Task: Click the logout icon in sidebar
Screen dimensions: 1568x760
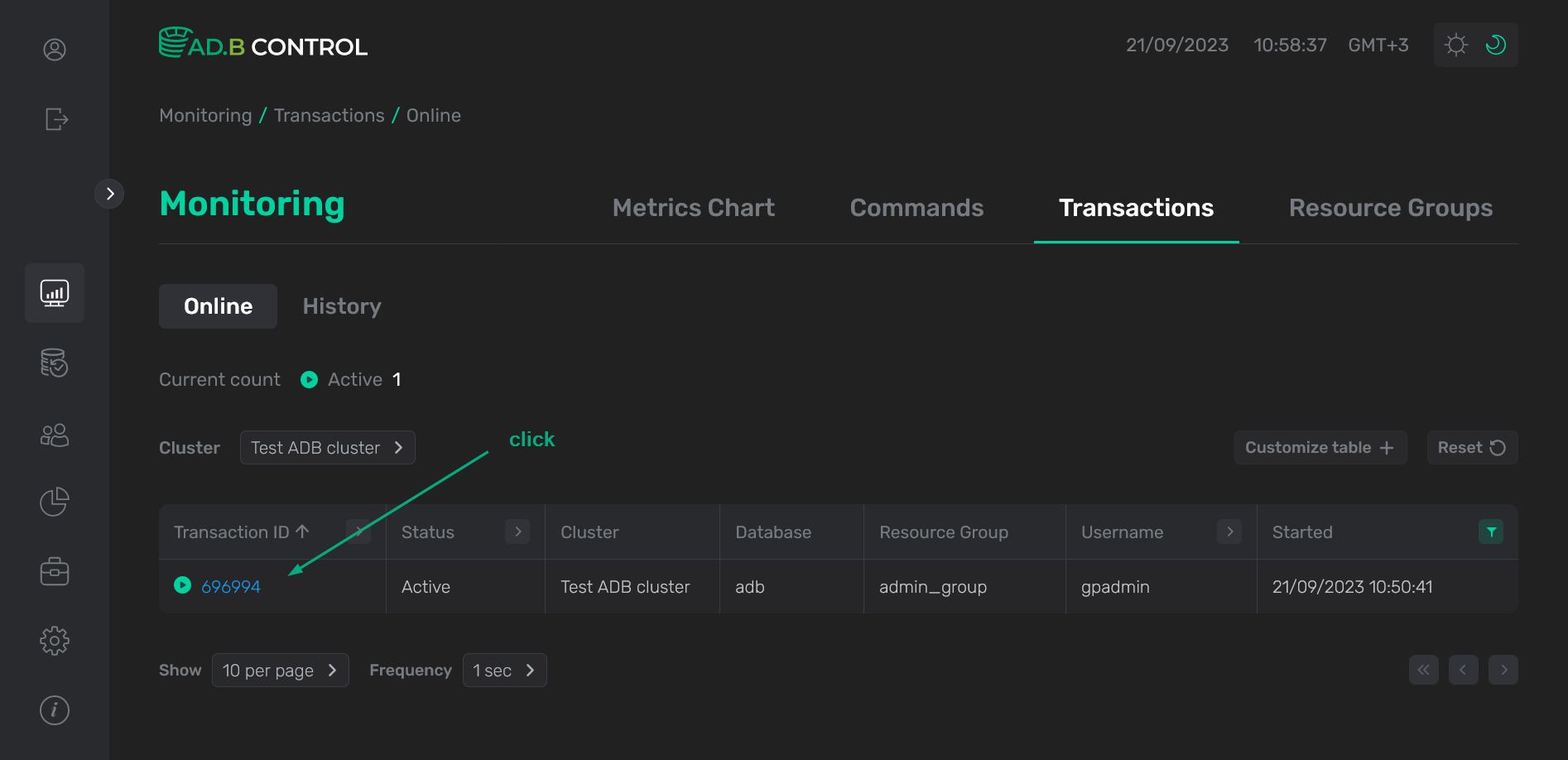Action: click(x=54, y=119)
